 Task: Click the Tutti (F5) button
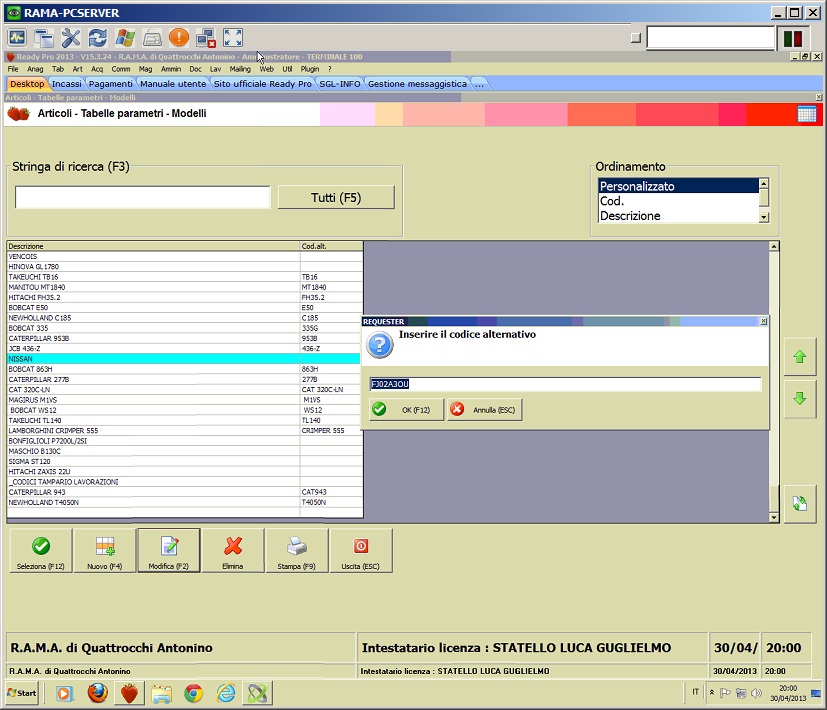pyautogui.click(x=336, y=197)
